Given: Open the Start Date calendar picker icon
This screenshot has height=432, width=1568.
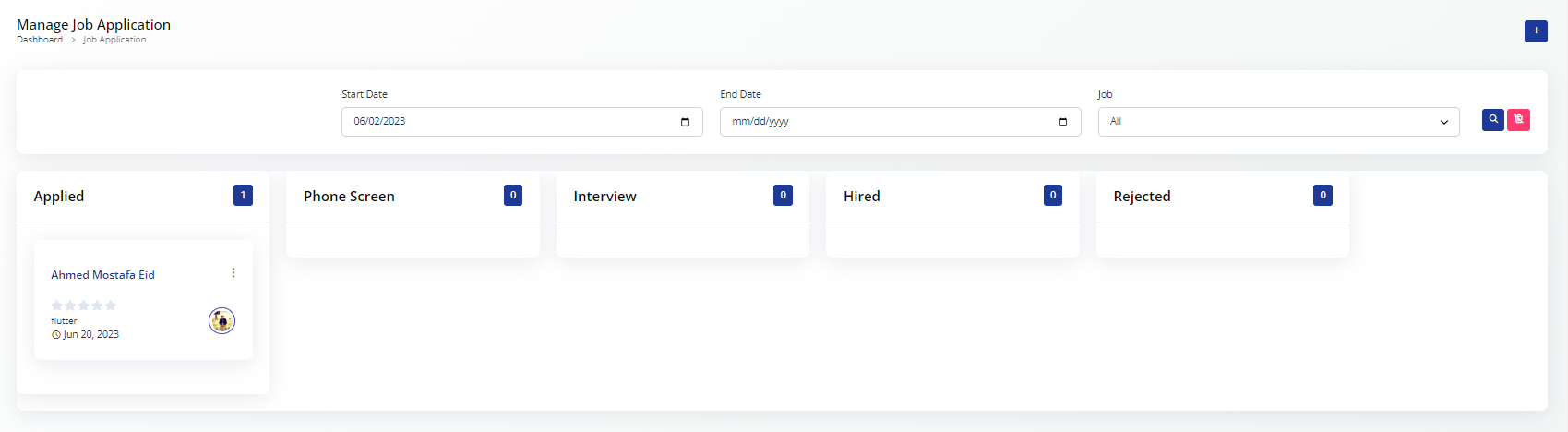Looking at the screenshot, I should coord(685,122).
